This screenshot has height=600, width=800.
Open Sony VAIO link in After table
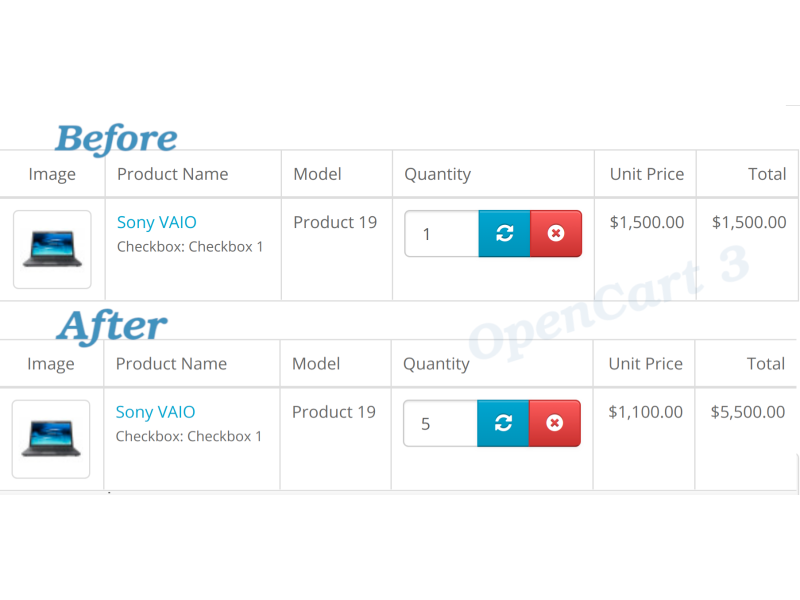[155, 412]
